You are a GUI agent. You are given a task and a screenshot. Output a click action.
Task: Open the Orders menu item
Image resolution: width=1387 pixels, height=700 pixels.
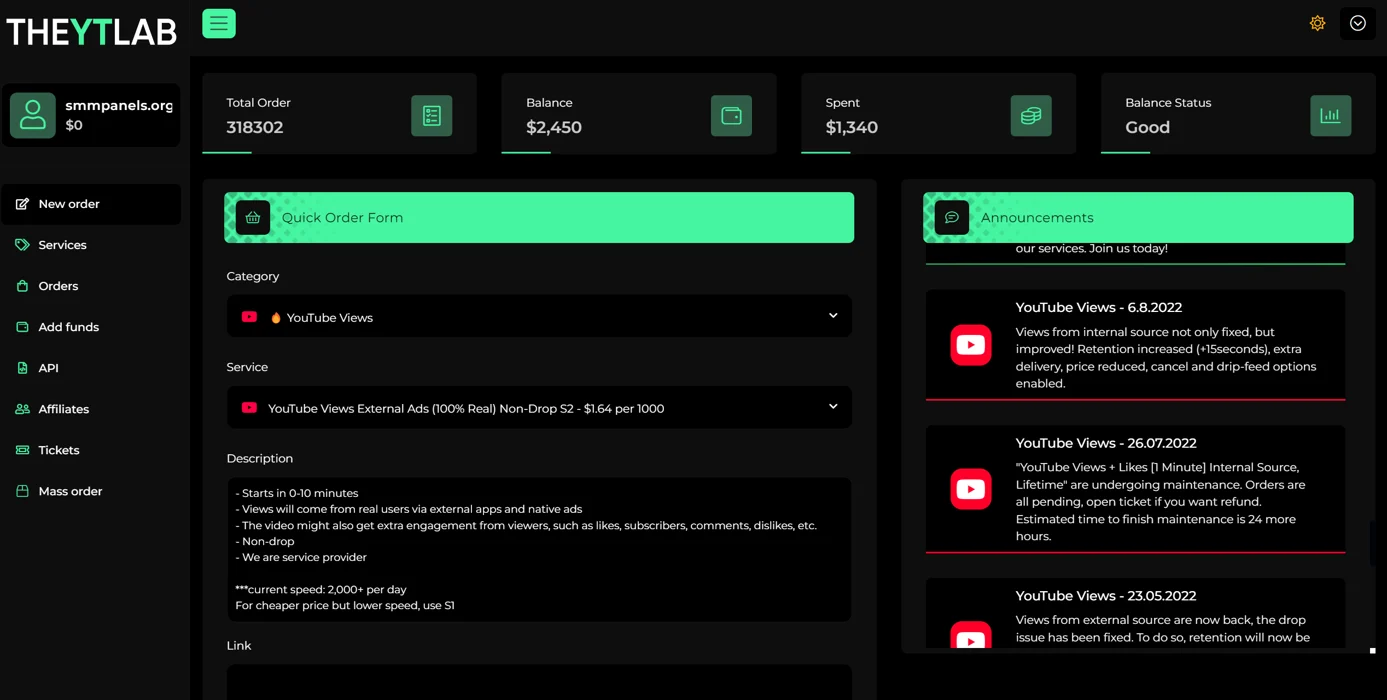(91, 286)
